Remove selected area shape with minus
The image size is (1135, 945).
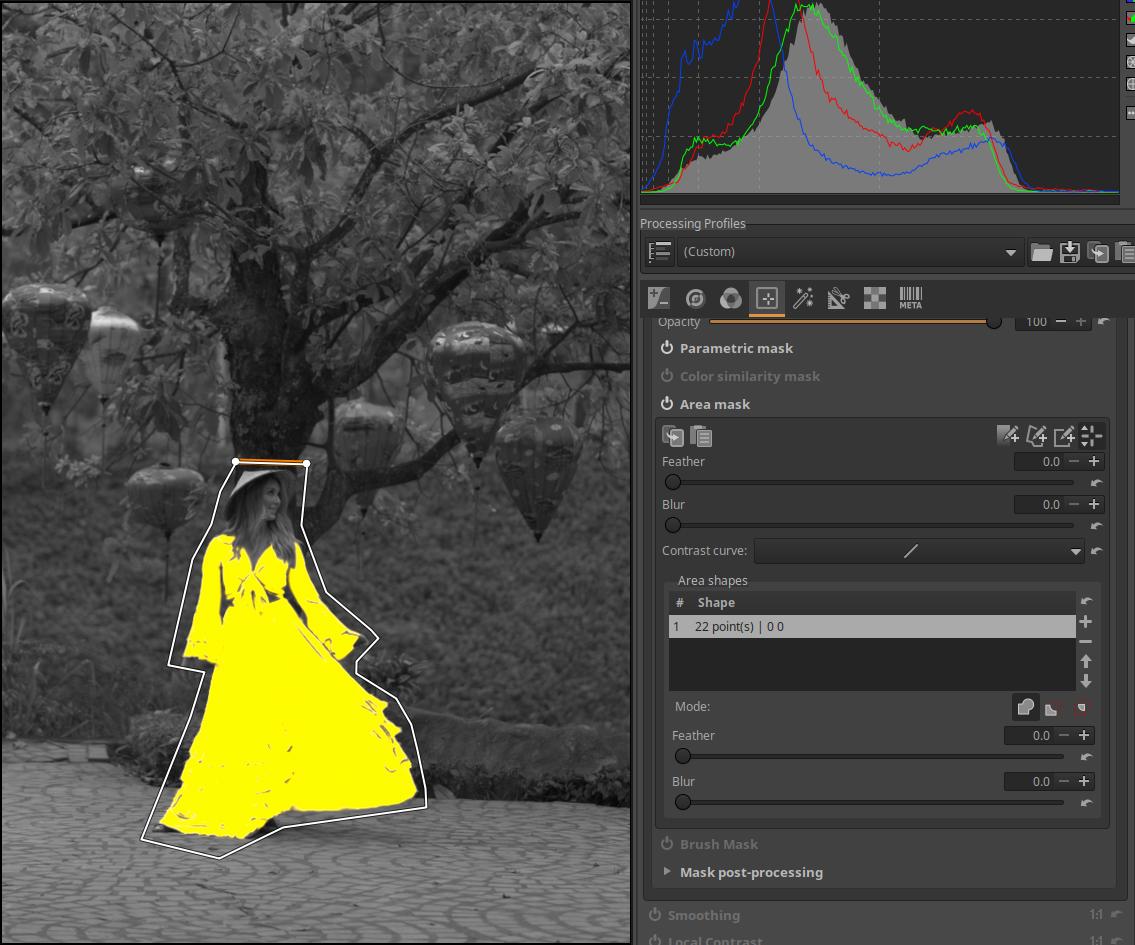[1086, 641]
